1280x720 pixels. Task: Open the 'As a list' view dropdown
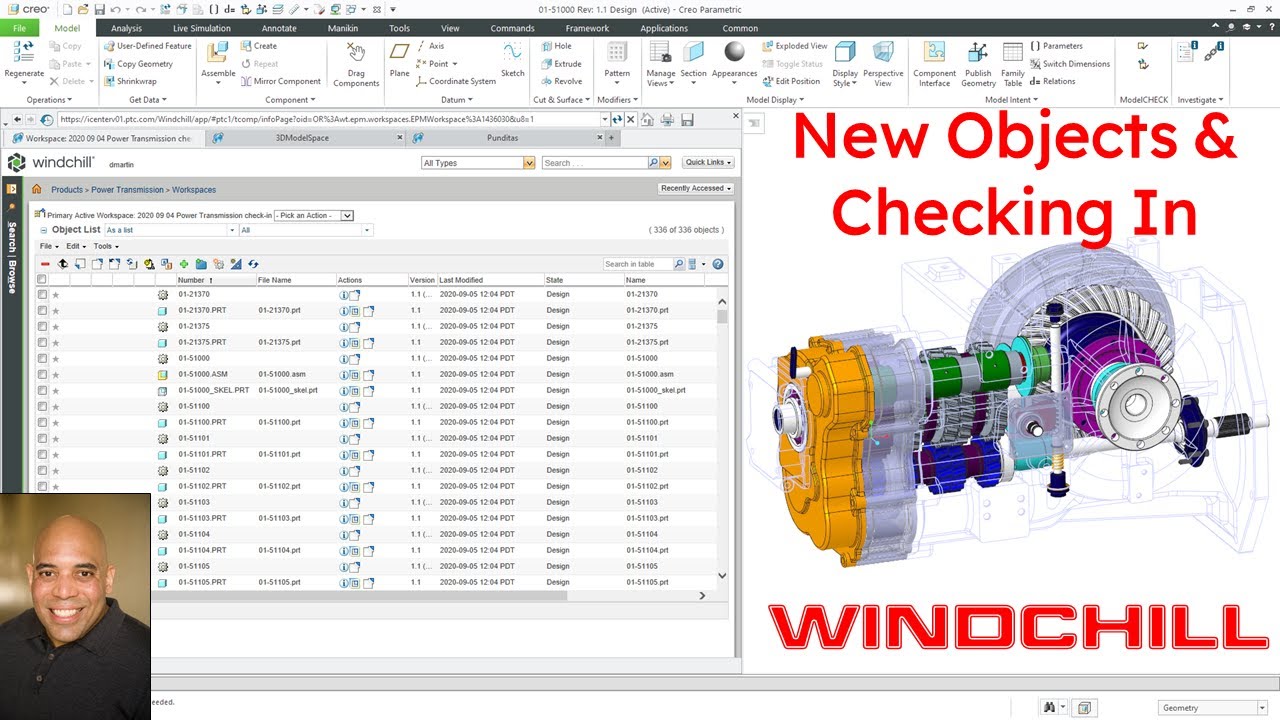[x=170, y=230]
